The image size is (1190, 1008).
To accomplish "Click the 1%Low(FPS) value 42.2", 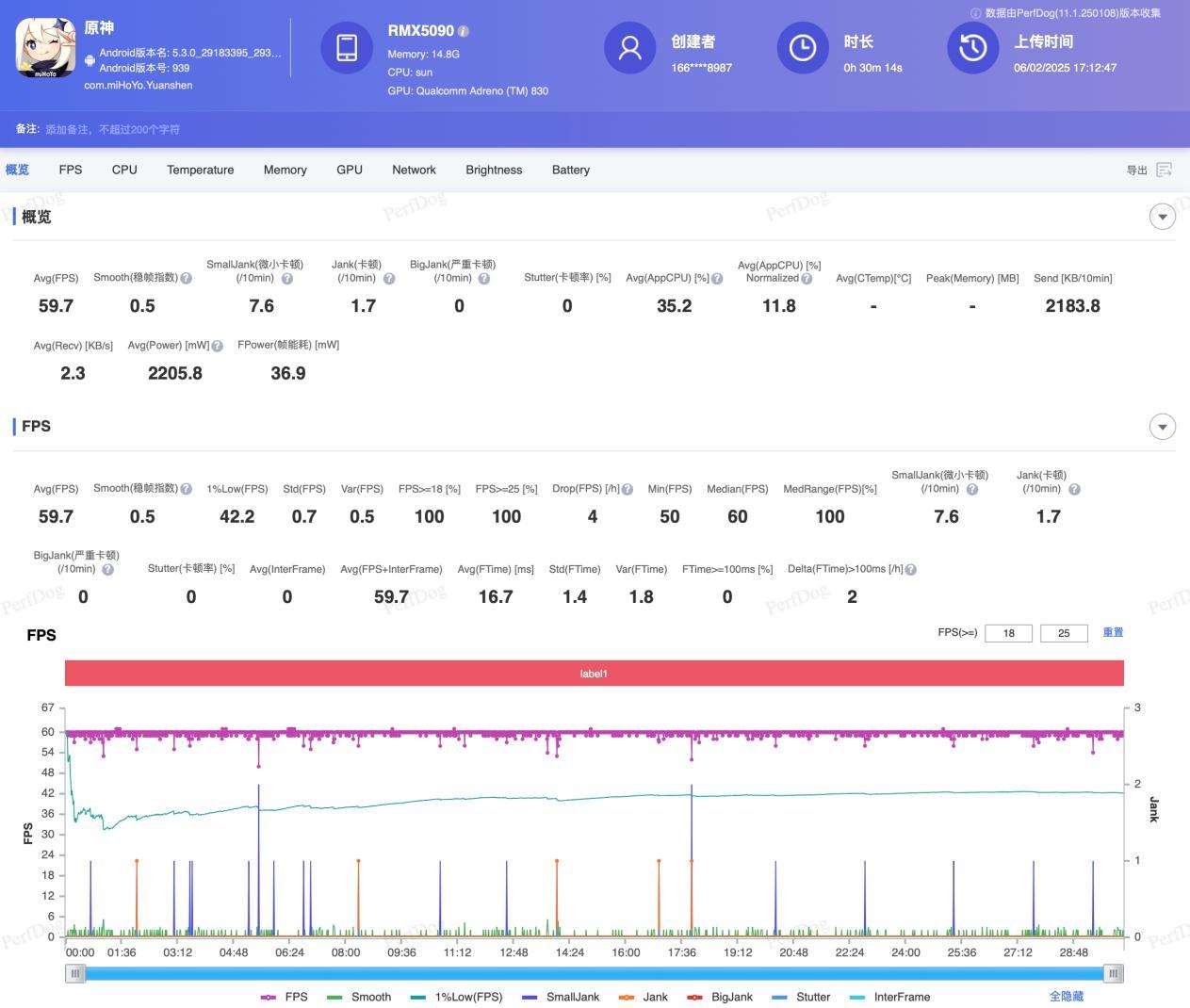I will click(x=236, y=516).
